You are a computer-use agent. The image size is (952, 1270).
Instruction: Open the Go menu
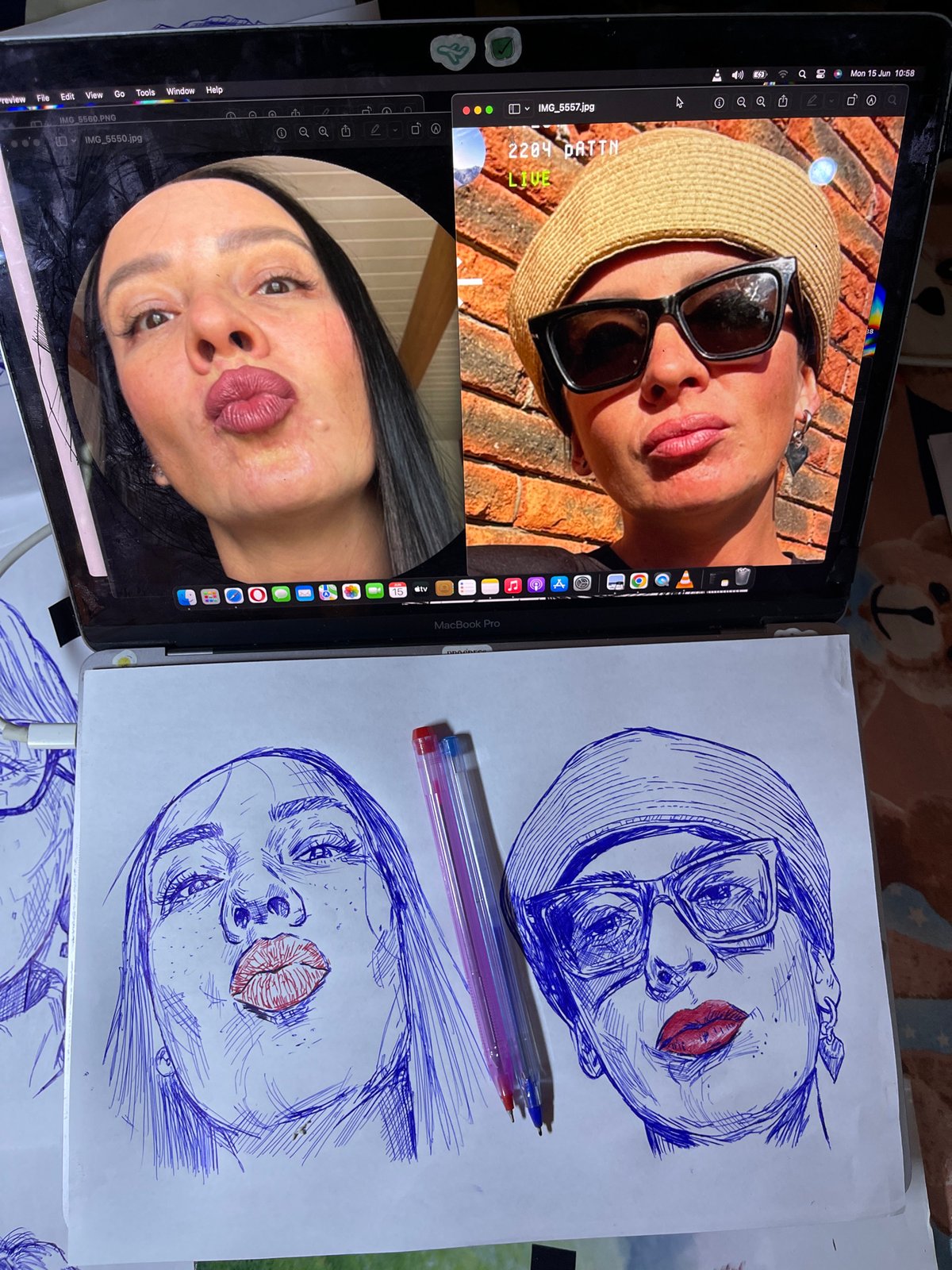click(x=119, y=94)
